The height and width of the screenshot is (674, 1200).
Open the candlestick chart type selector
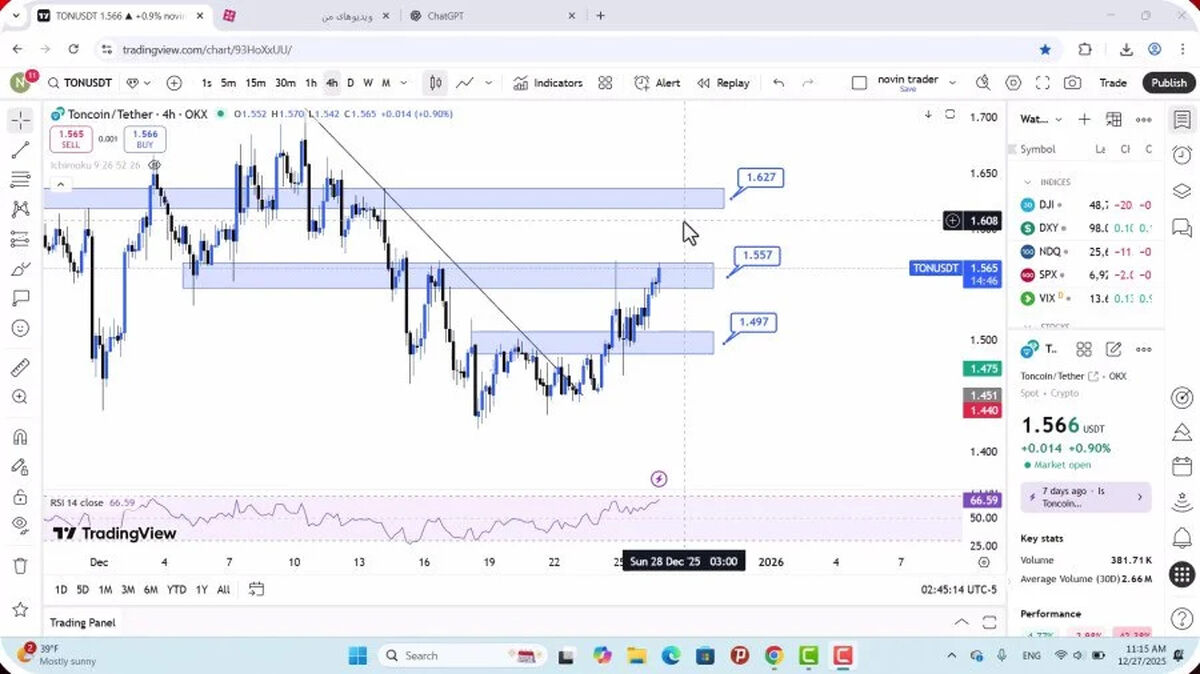coord(436,83)
